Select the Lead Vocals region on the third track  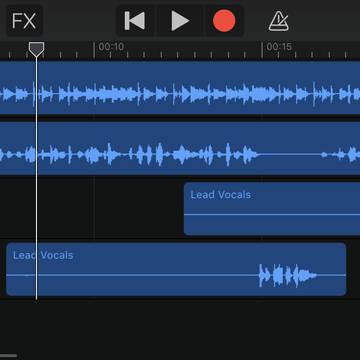(x=272, y=209)
